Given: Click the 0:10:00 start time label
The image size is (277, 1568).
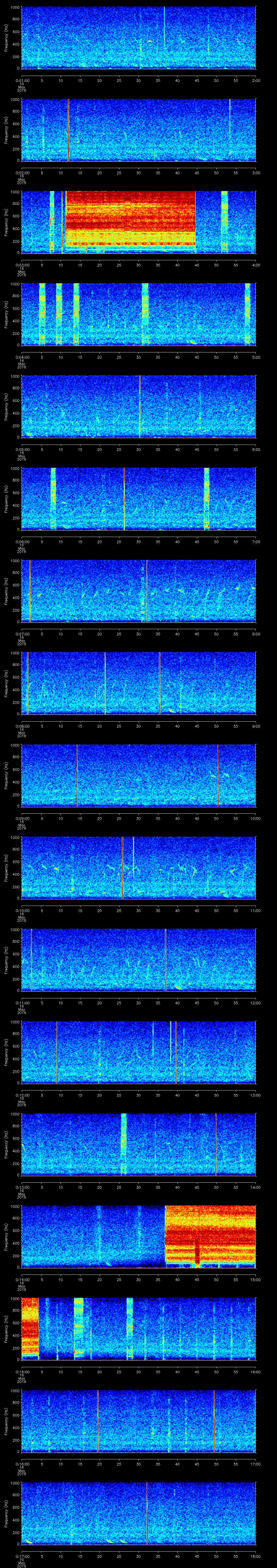Looking at the screenshot, I should click(22, 910).
